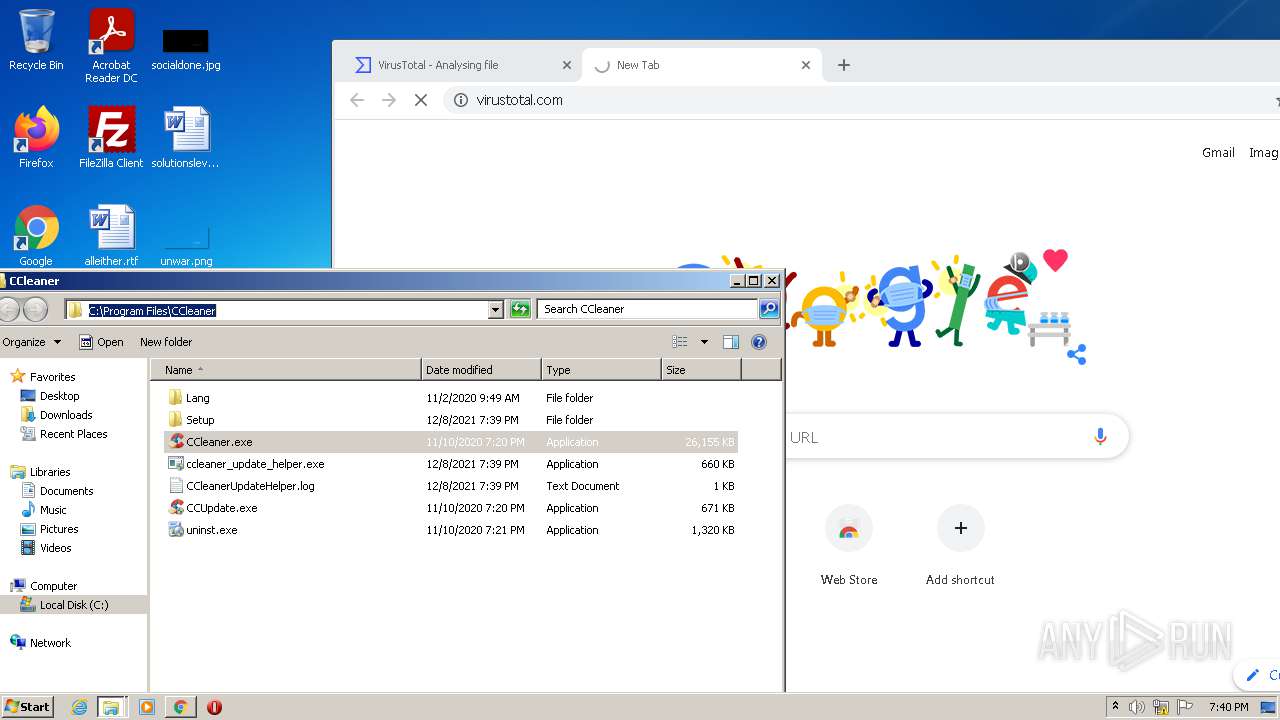Click Explorer path address field
The image size is (1280, 720).
coord(277,310)
